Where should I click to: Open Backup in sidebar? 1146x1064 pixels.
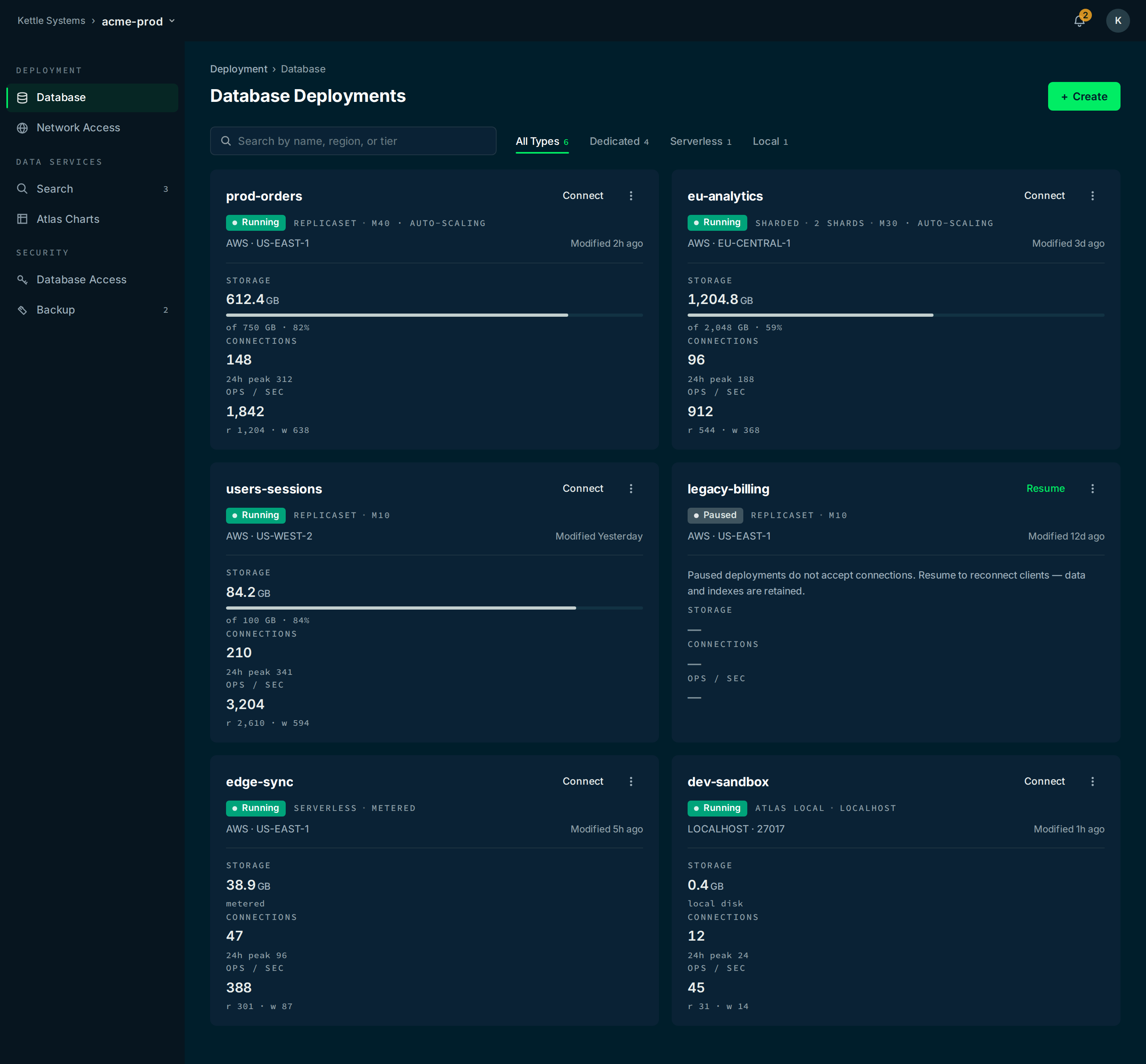pos(92,310)
